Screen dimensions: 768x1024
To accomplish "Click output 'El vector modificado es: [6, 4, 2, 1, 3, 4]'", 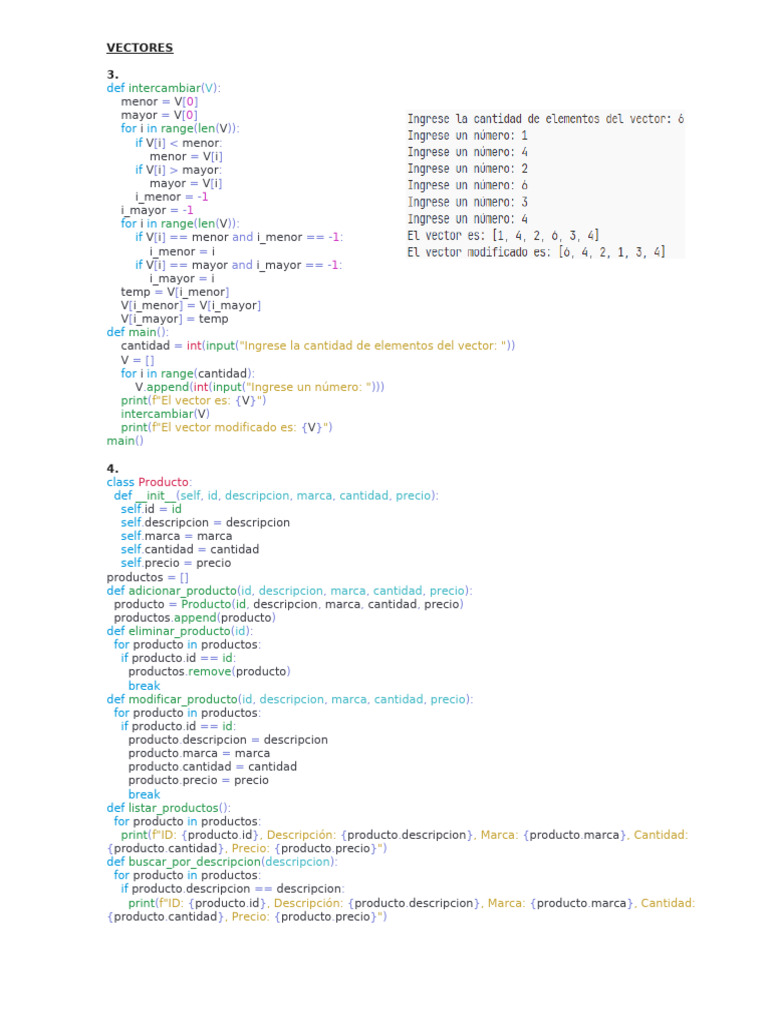I will (x=536, y=252).
